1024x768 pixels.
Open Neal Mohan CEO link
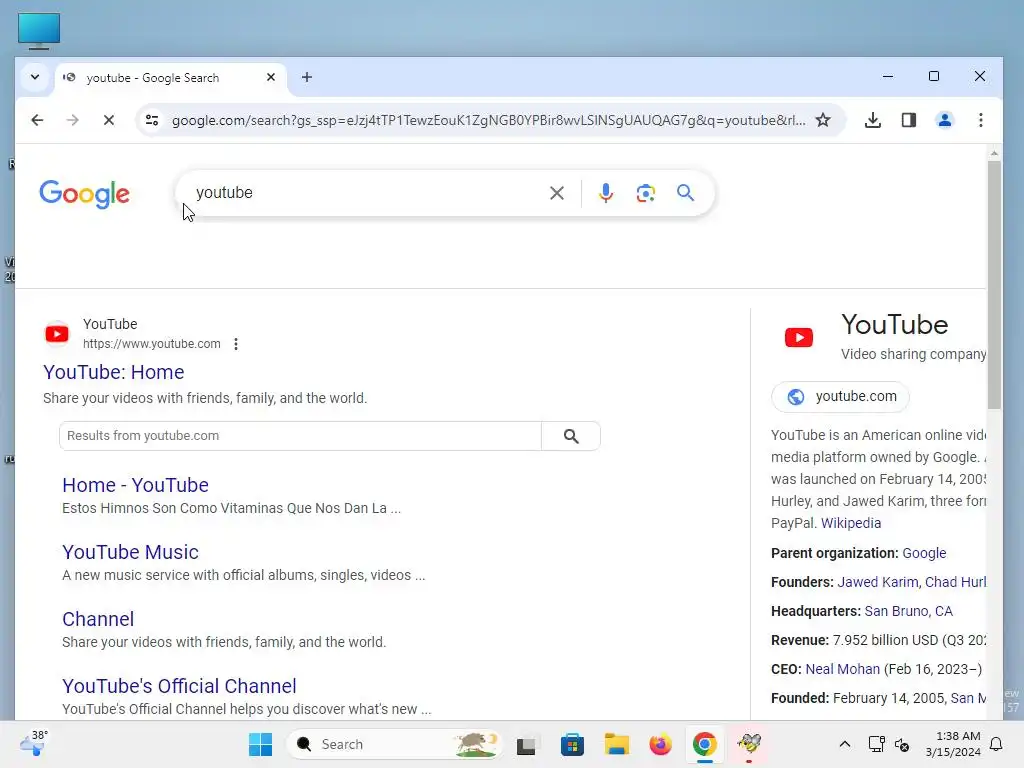pos(842,669)
